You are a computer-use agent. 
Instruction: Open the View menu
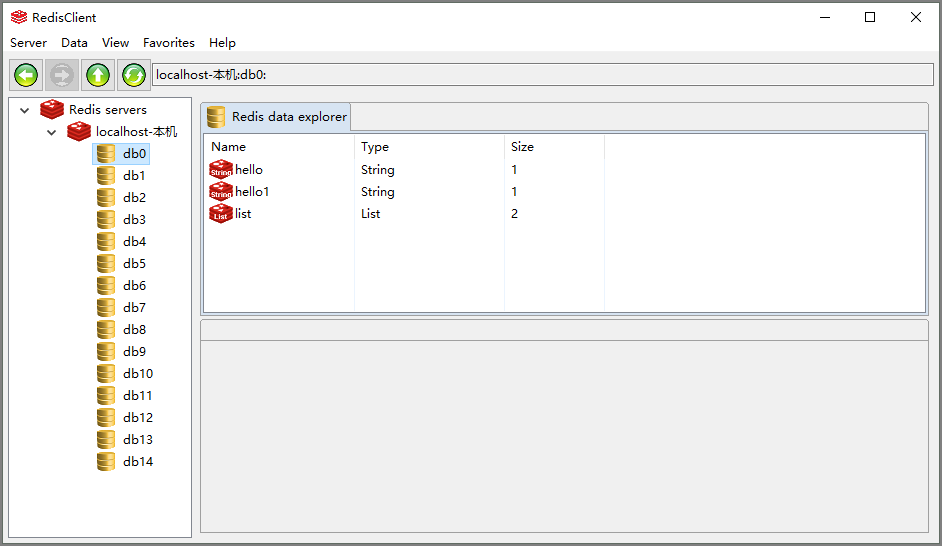coord(115,43)
